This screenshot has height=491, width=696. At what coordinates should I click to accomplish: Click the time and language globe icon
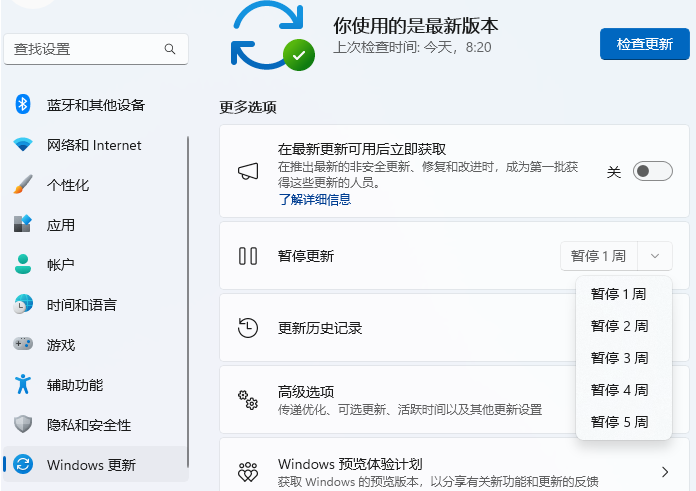pos(23,304)
